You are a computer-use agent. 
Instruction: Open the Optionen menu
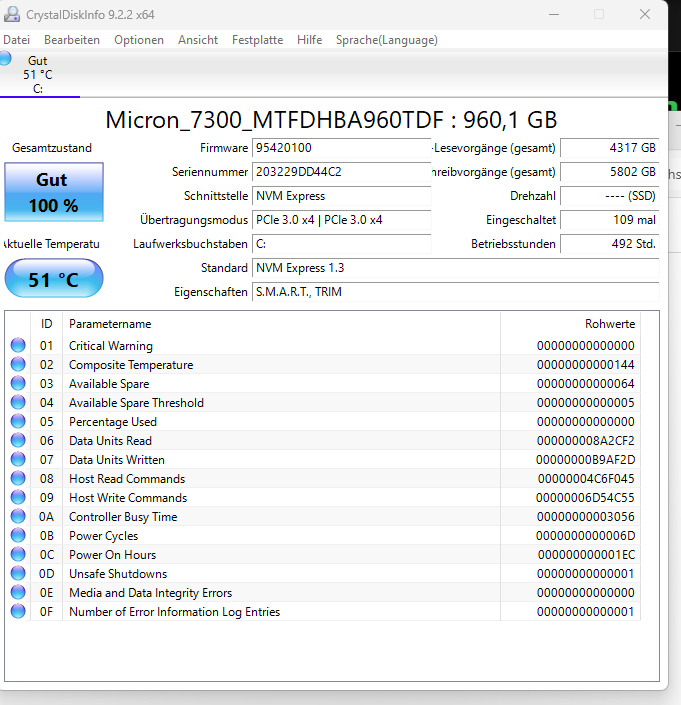(x=139, y=40)
